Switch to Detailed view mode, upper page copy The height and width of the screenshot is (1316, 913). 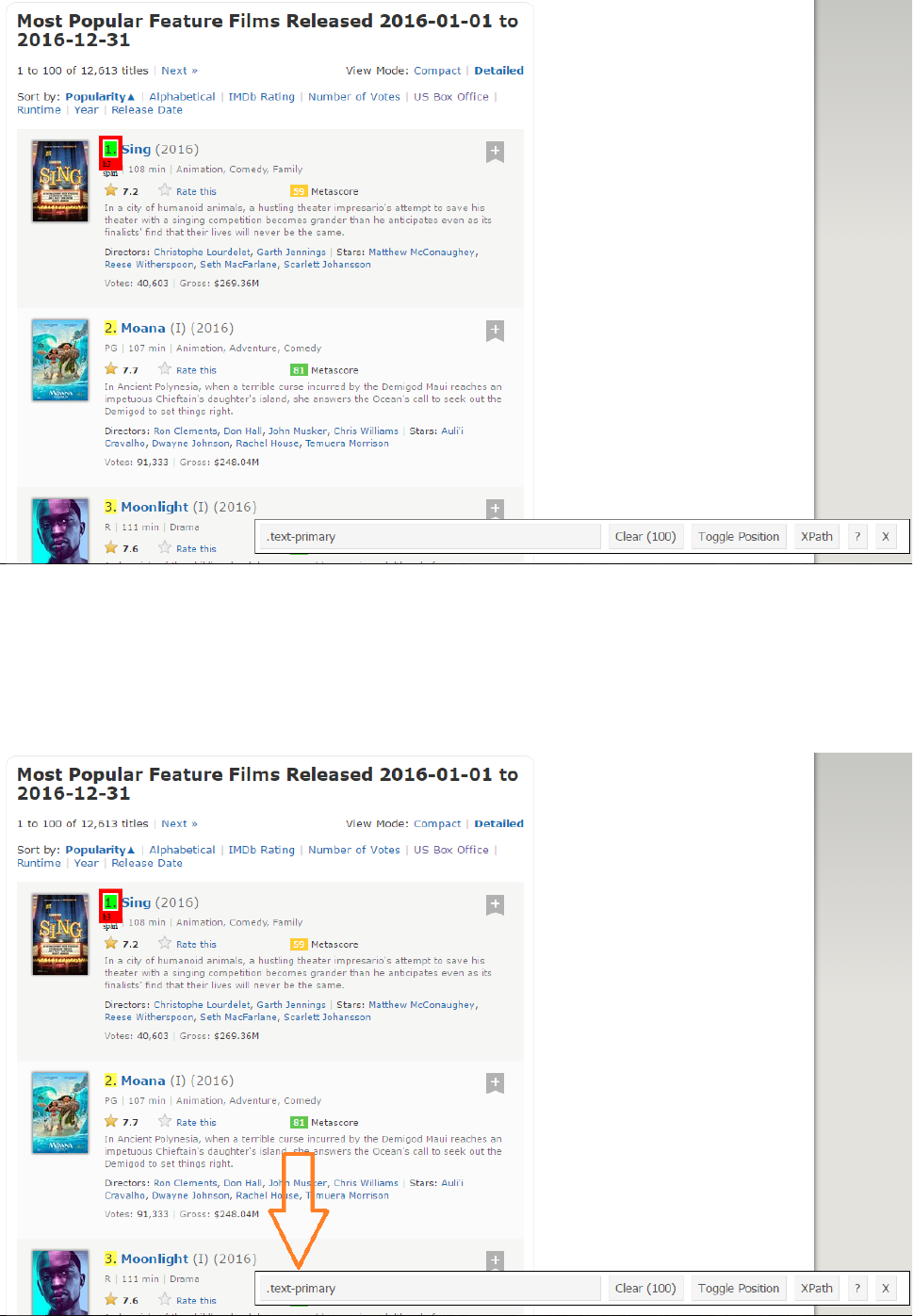(498, 71)
